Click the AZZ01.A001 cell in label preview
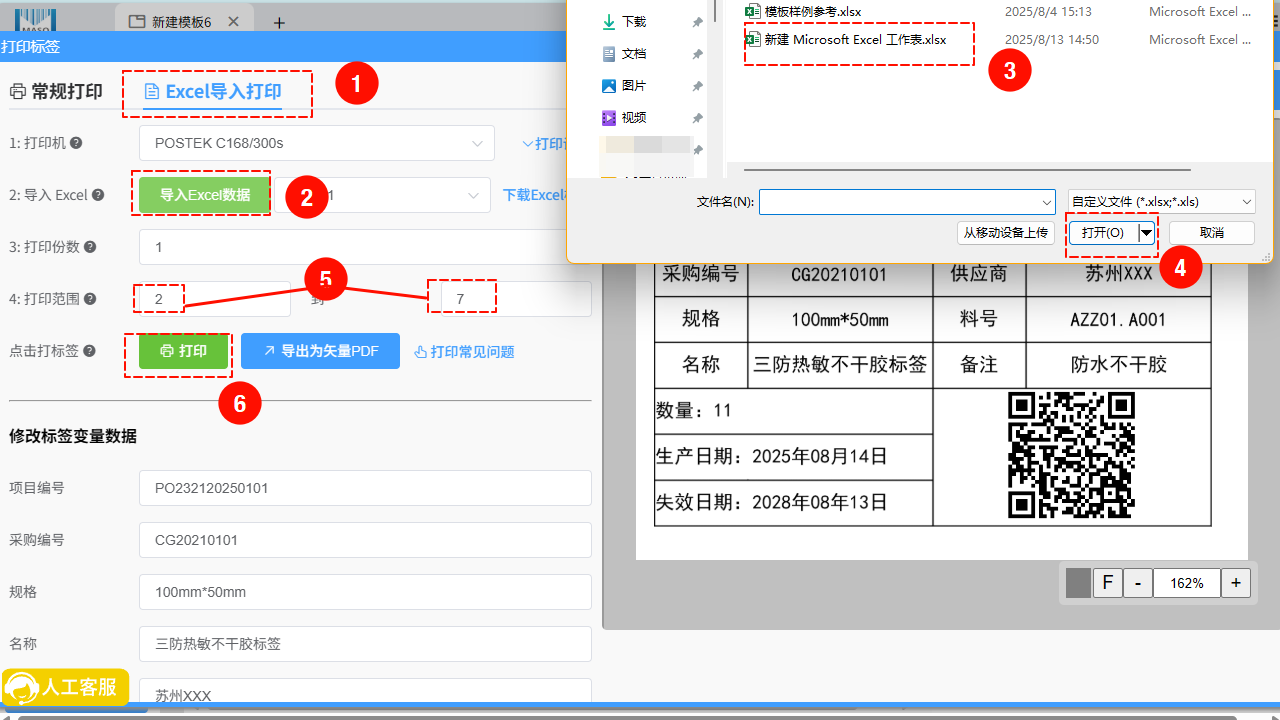 1117,319
